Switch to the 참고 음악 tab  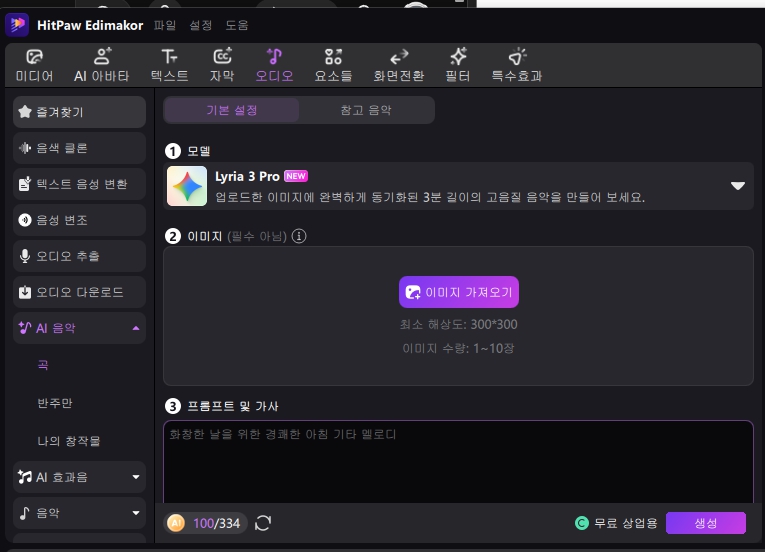[x=366, y=110]
